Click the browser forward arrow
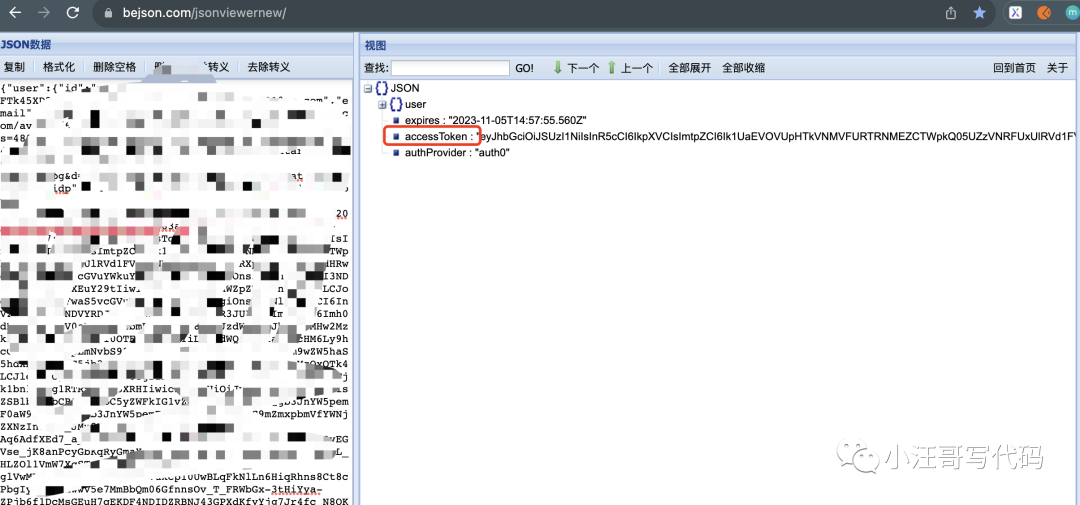The height and width of the screenshot is (505, 1080). (x=43, y=13)
